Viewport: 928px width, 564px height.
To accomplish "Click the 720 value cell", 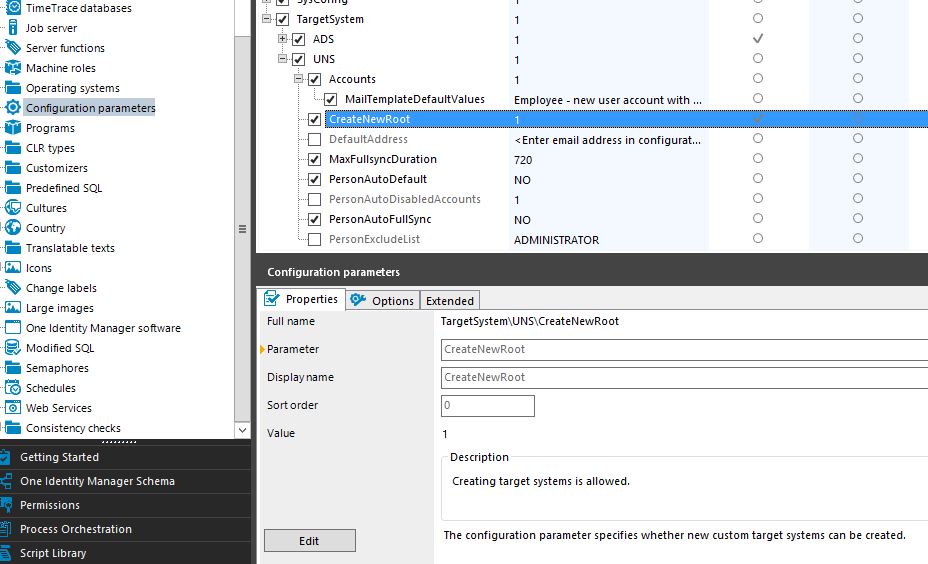I will point(608,160).
